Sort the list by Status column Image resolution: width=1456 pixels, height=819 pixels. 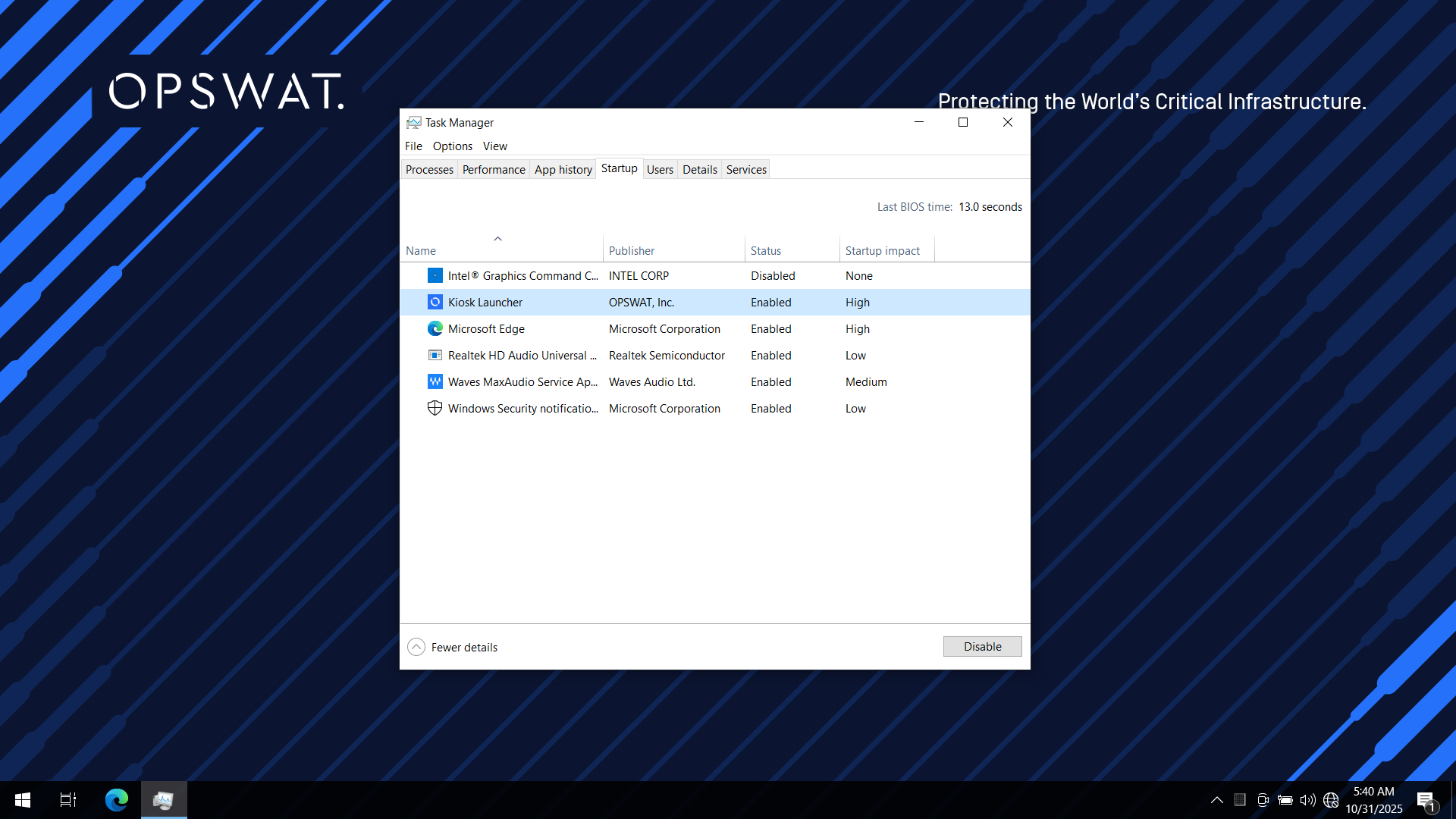pyautogui.click(x=792, y=250)
